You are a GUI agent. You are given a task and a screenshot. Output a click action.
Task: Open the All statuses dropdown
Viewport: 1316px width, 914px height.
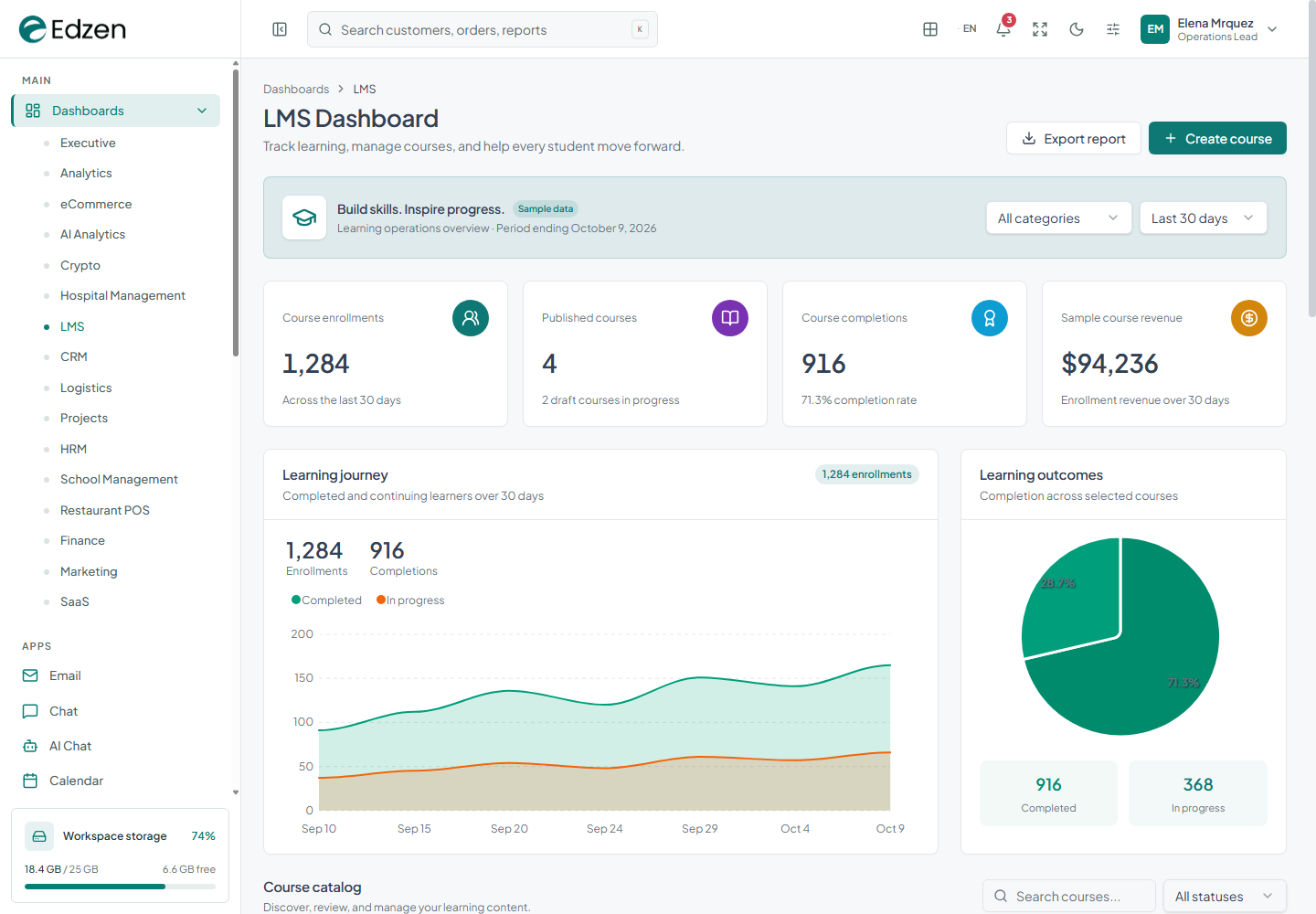1225,897
